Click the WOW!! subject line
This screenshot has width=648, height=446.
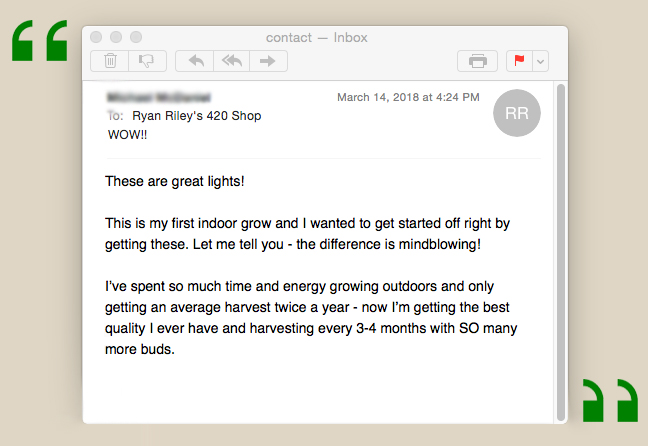tap(127, 134)
